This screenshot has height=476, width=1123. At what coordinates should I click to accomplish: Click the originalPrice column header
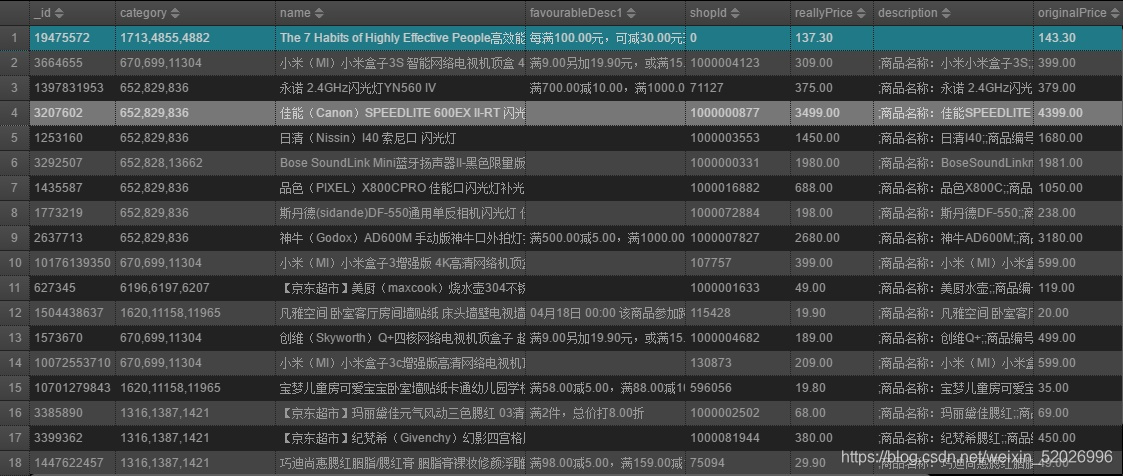[x=1078, y=13]
